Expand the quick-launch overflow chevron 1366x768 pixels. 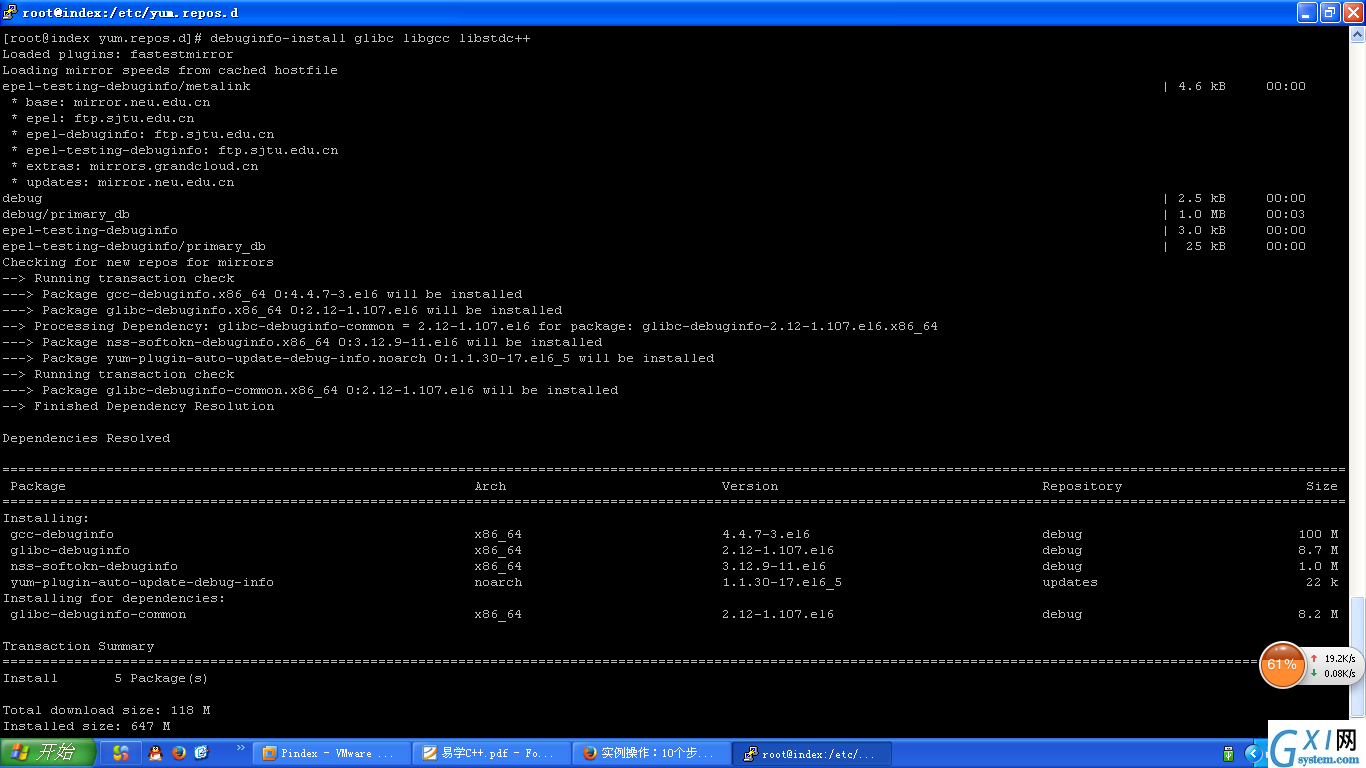click(x=240, y=748)
